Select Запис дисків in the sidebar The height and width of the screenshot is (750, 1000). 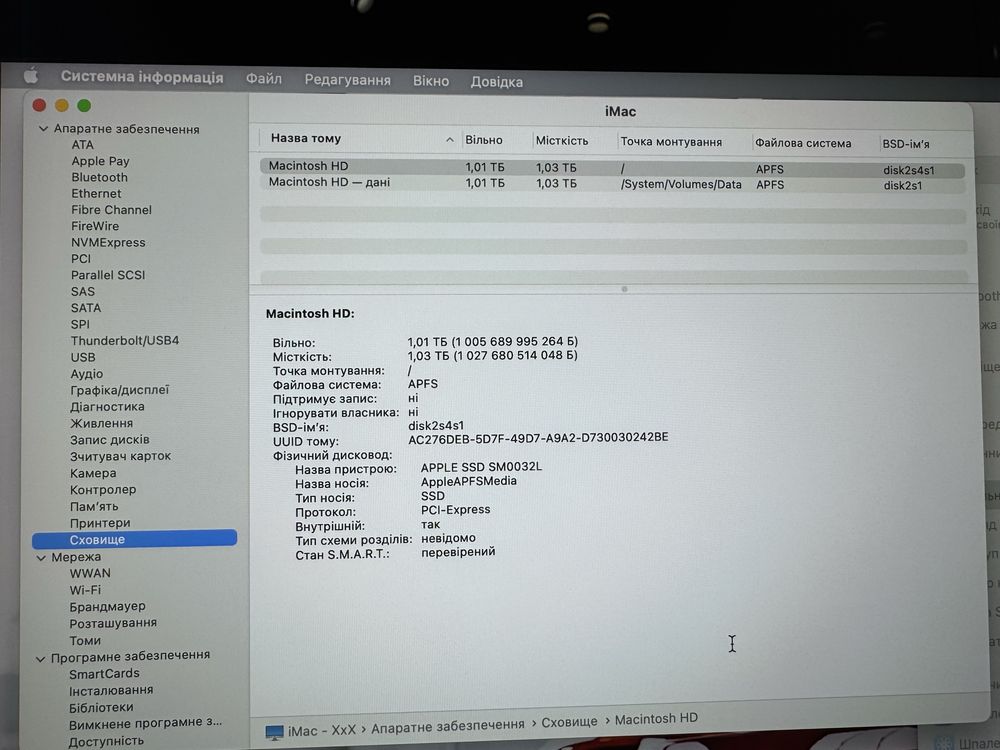click(110, 440)
